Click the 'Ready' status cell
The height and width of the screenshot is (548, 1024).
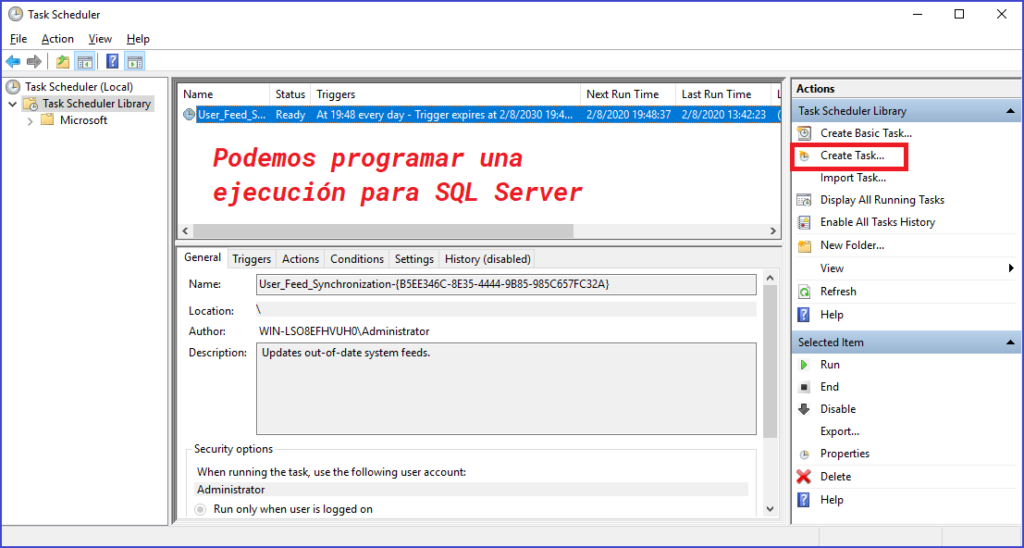[290, 115]
